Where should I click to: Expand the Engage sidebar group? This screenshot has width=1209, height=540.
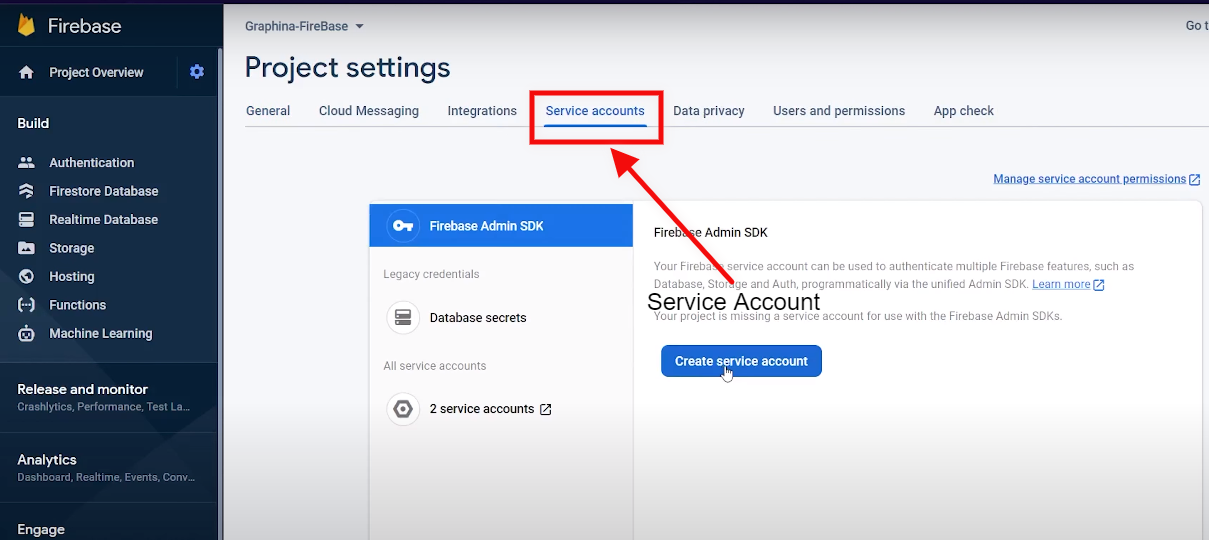coord(41,530)
